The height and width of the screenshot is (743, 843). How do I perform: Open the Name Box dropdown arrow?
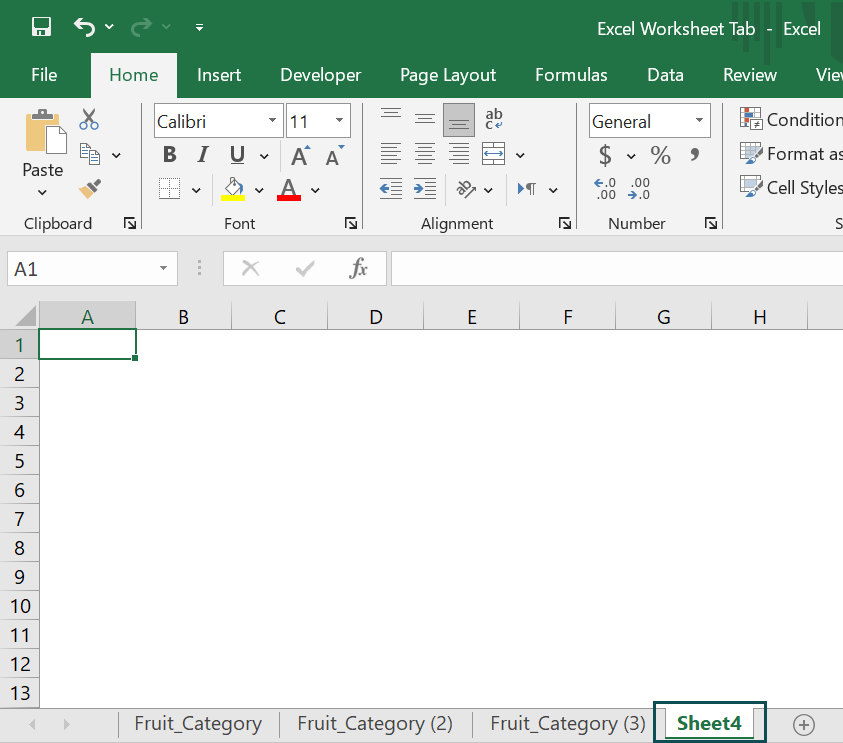click(163, 269)
